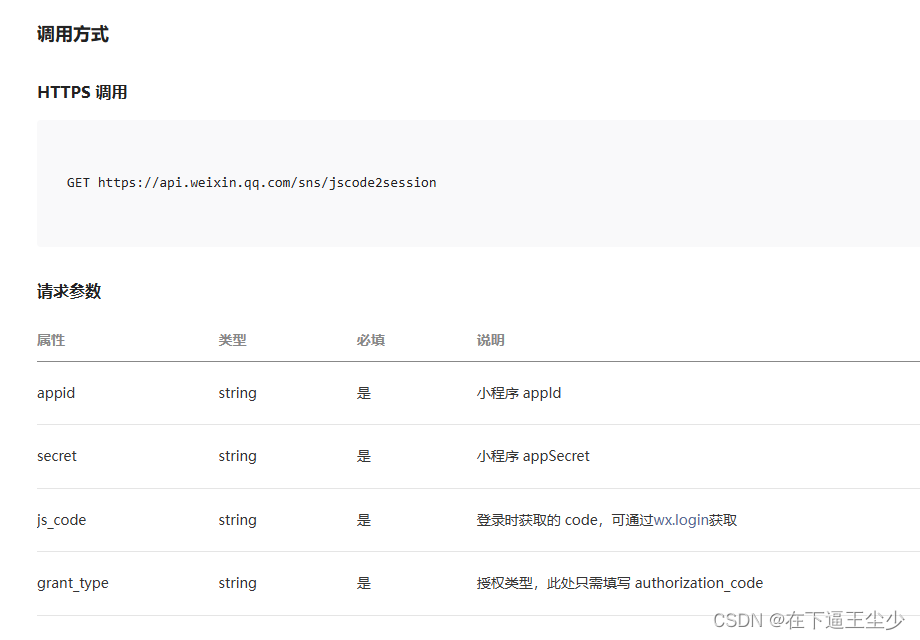
Task: Click the 必填 column header
Action: tap(370, 340)
